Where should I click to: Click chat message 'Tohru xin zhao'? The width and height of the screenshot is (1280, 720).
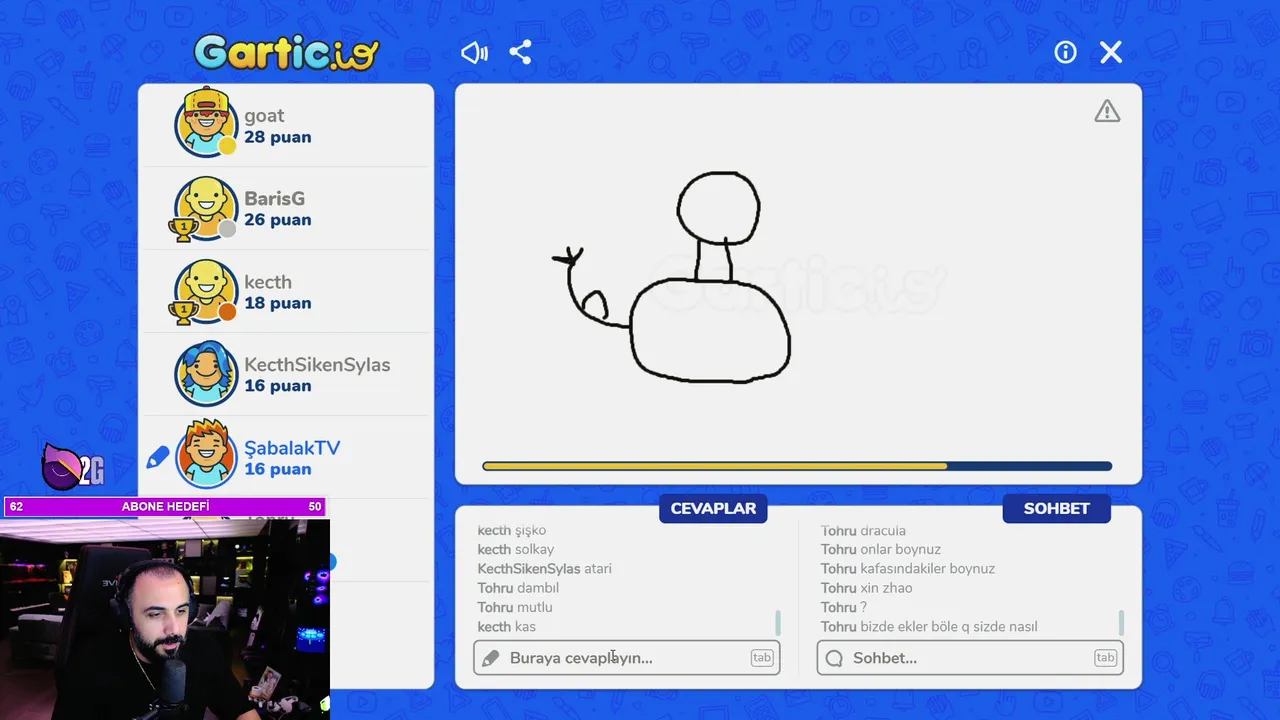click(x=866, y=588)
